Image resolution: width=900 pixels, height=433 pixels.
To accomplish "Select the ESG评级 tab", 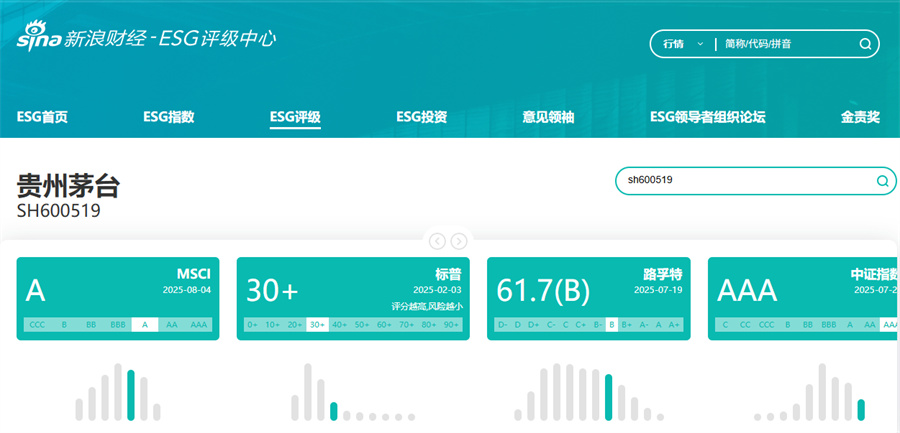I will click(295, 117).
